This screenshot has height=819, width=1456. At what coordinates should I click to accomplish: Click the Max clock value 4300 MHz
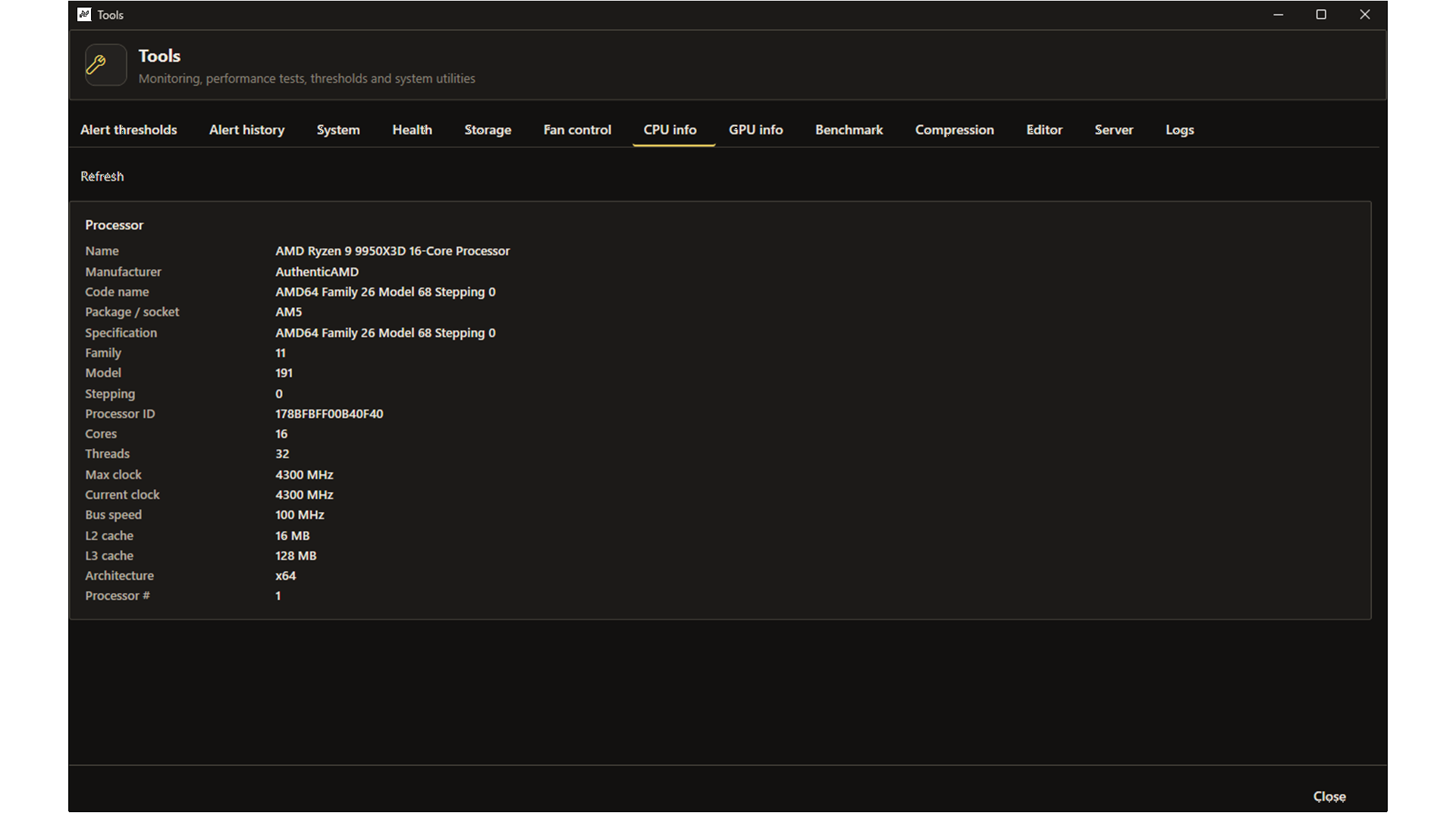pyautogui.click(x=304, y=475)
